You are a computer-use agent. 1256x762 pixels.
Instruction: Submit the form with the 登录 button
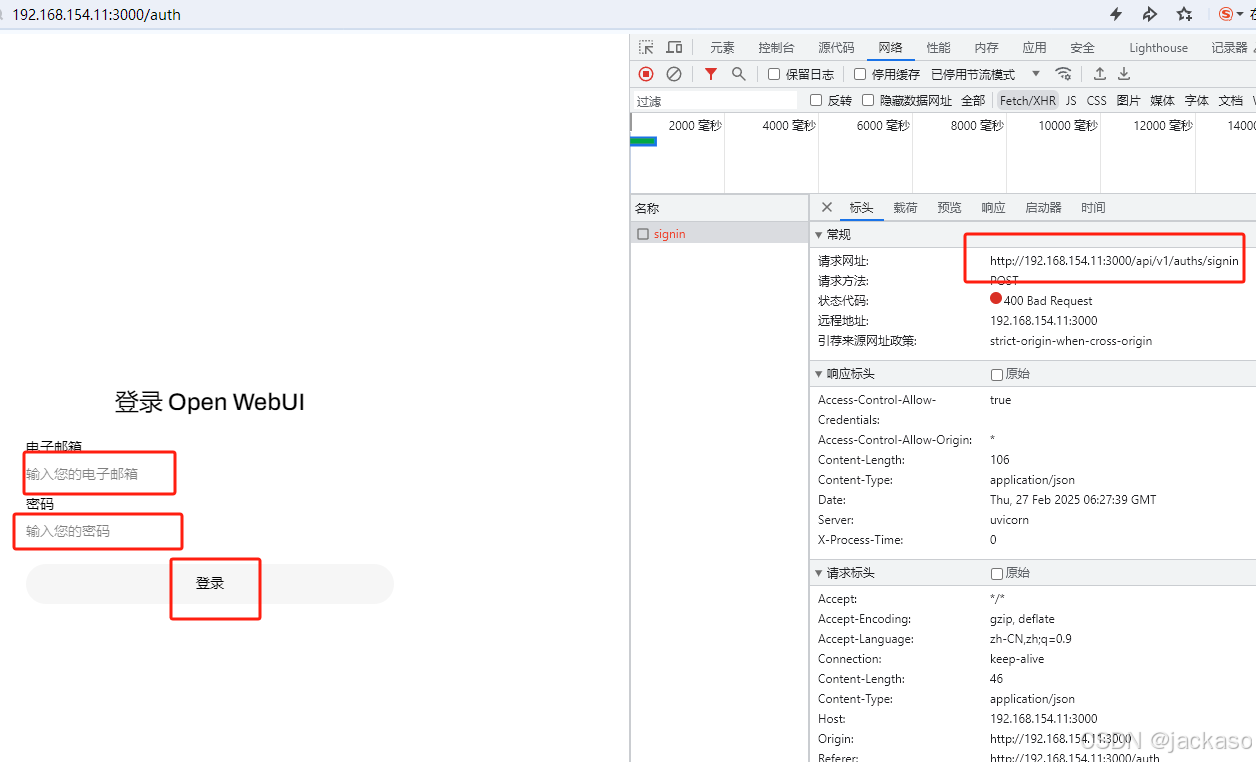coord(210,584)
